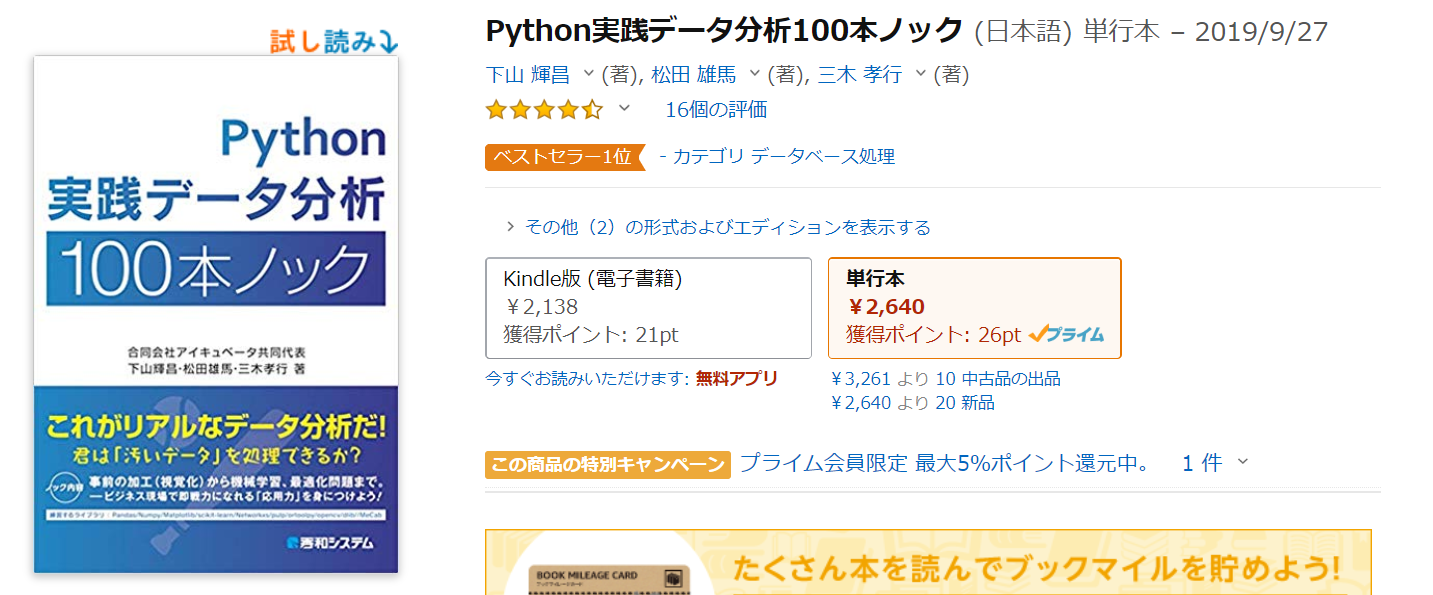1433x595 pixels.
Task: Expand the campaign 1 件 chevron
Action: (1243, 462)
